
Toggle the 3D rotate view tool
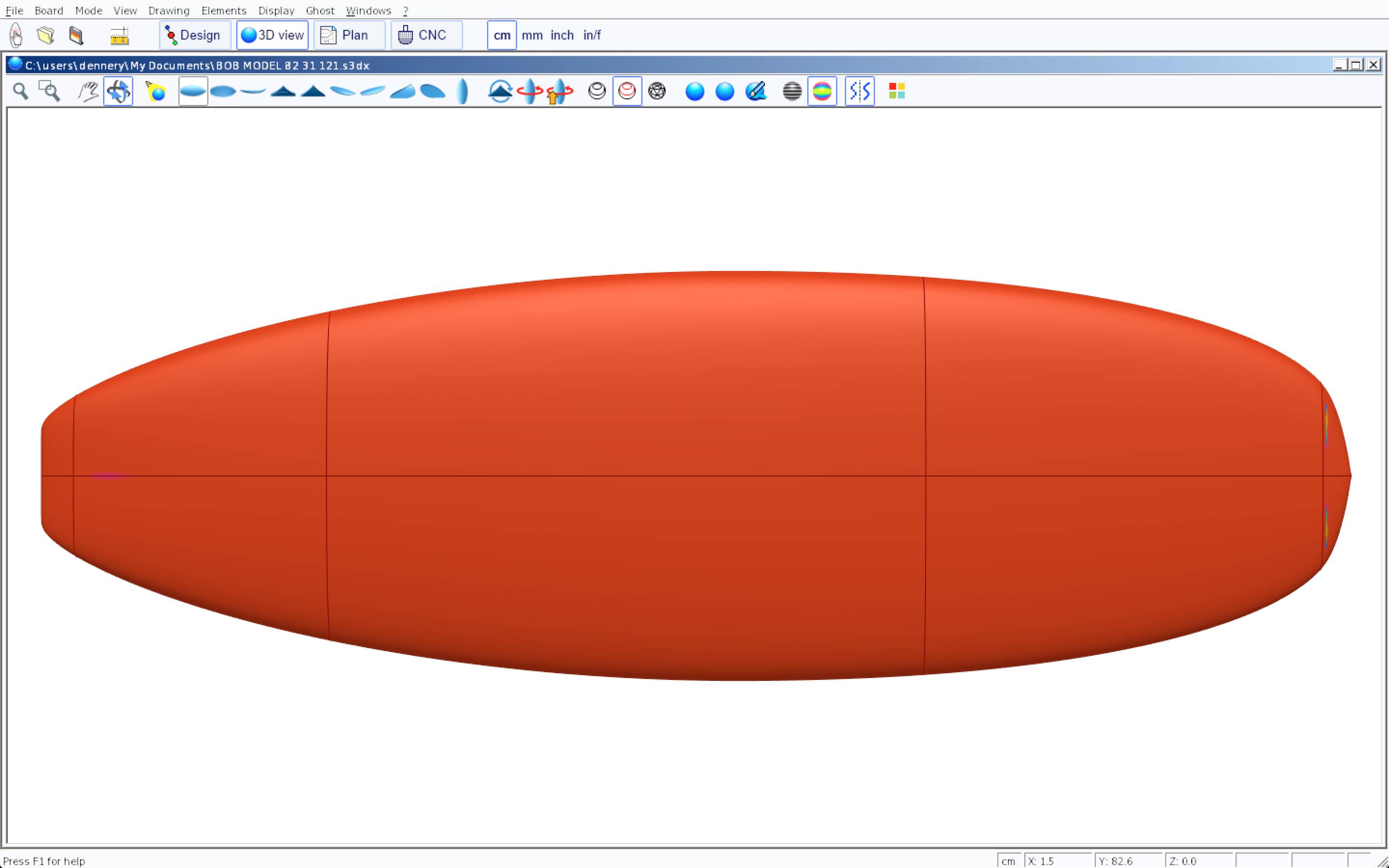coord(118,91)
